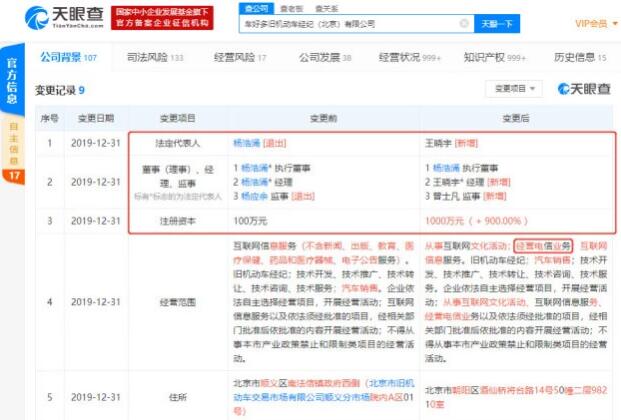This screenshot has width=621, height=420.
Task: Click the 2019-12-31 date in row 4
Action: coord(96,302)
